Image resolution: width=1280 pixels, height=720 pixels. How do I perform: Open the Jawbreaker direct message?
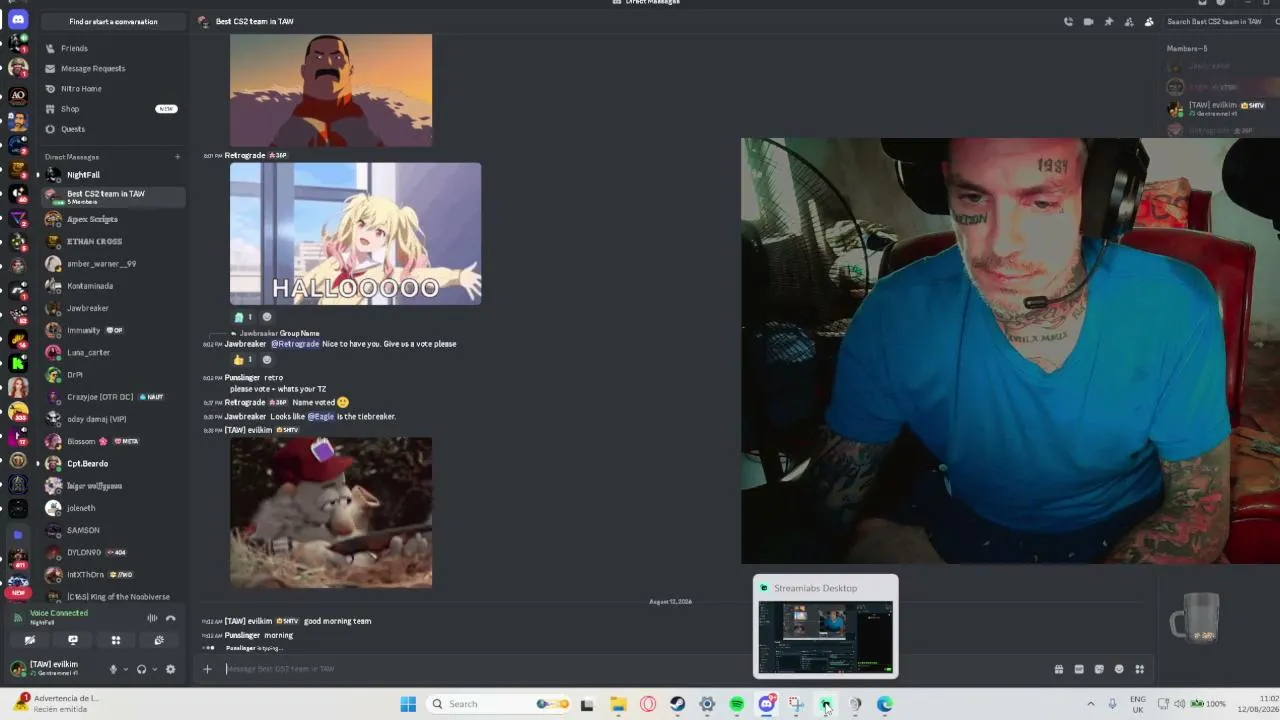(x=112, y=308)
